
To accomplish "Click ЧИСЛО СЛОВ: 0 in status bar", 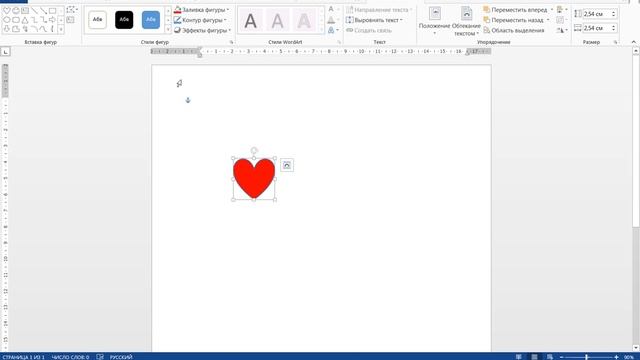I will (70, 357).
